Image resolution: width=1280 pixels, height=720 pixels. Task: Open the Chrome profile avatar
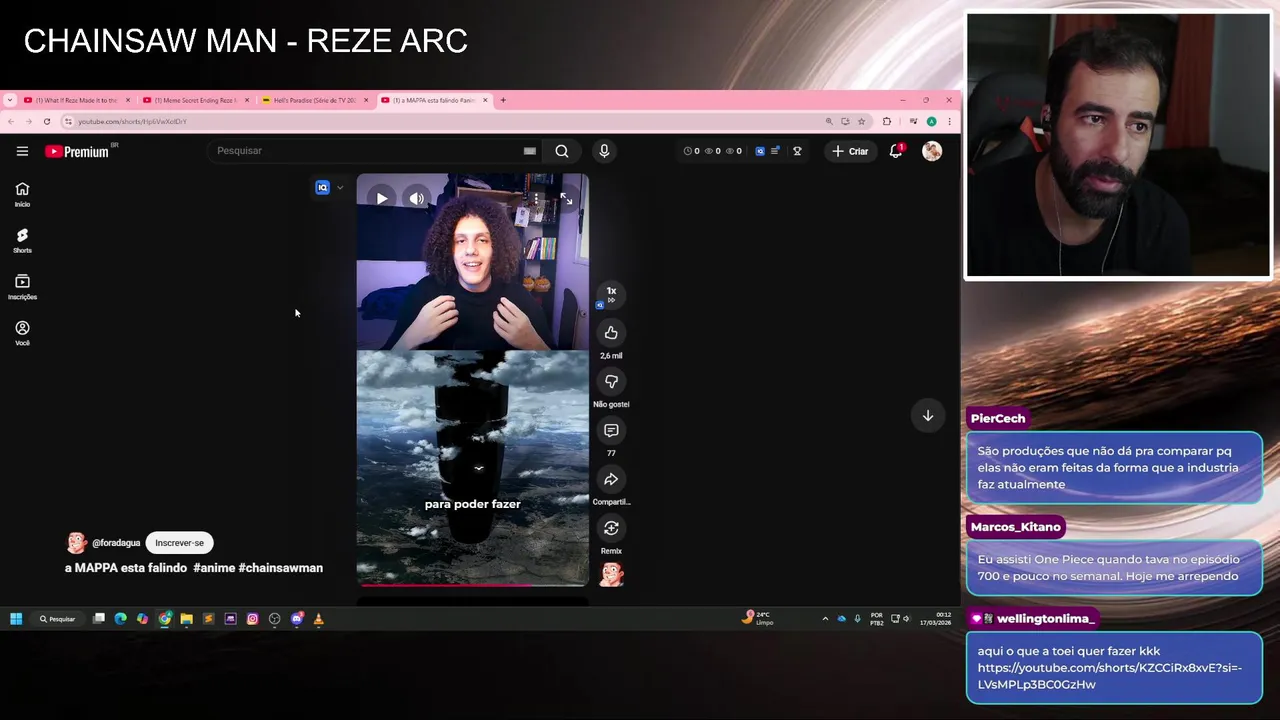point(931,121)
